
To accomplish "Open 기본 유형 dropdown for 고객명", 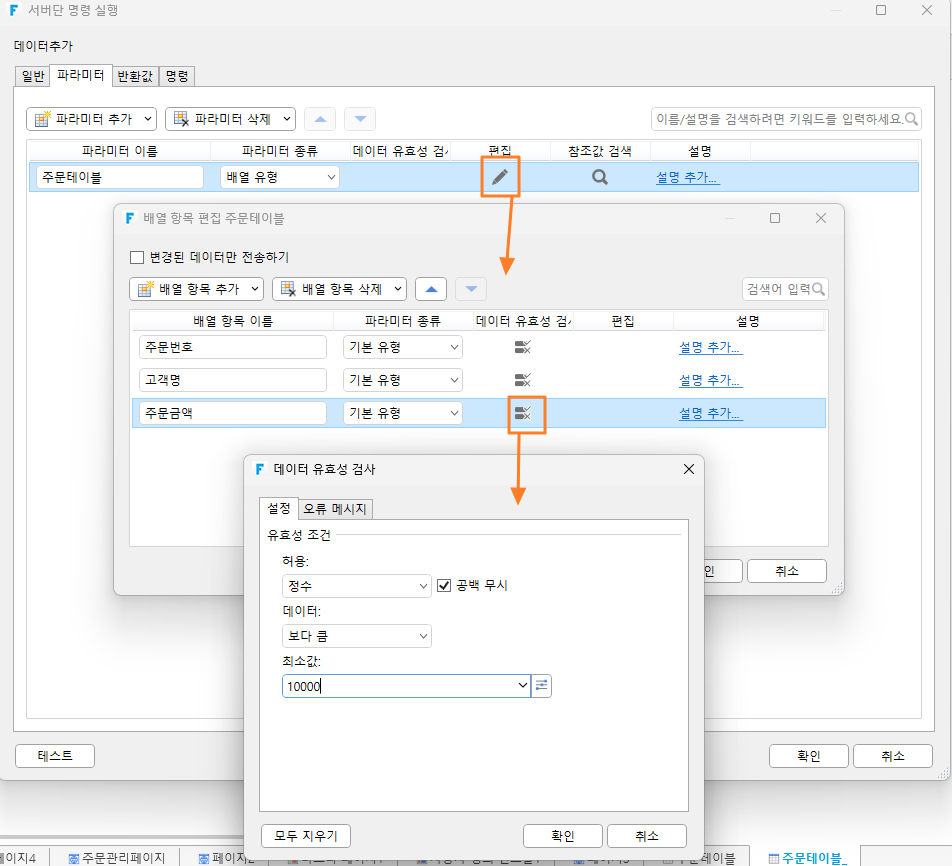I will pyautogui.click(x=403, y=380).
